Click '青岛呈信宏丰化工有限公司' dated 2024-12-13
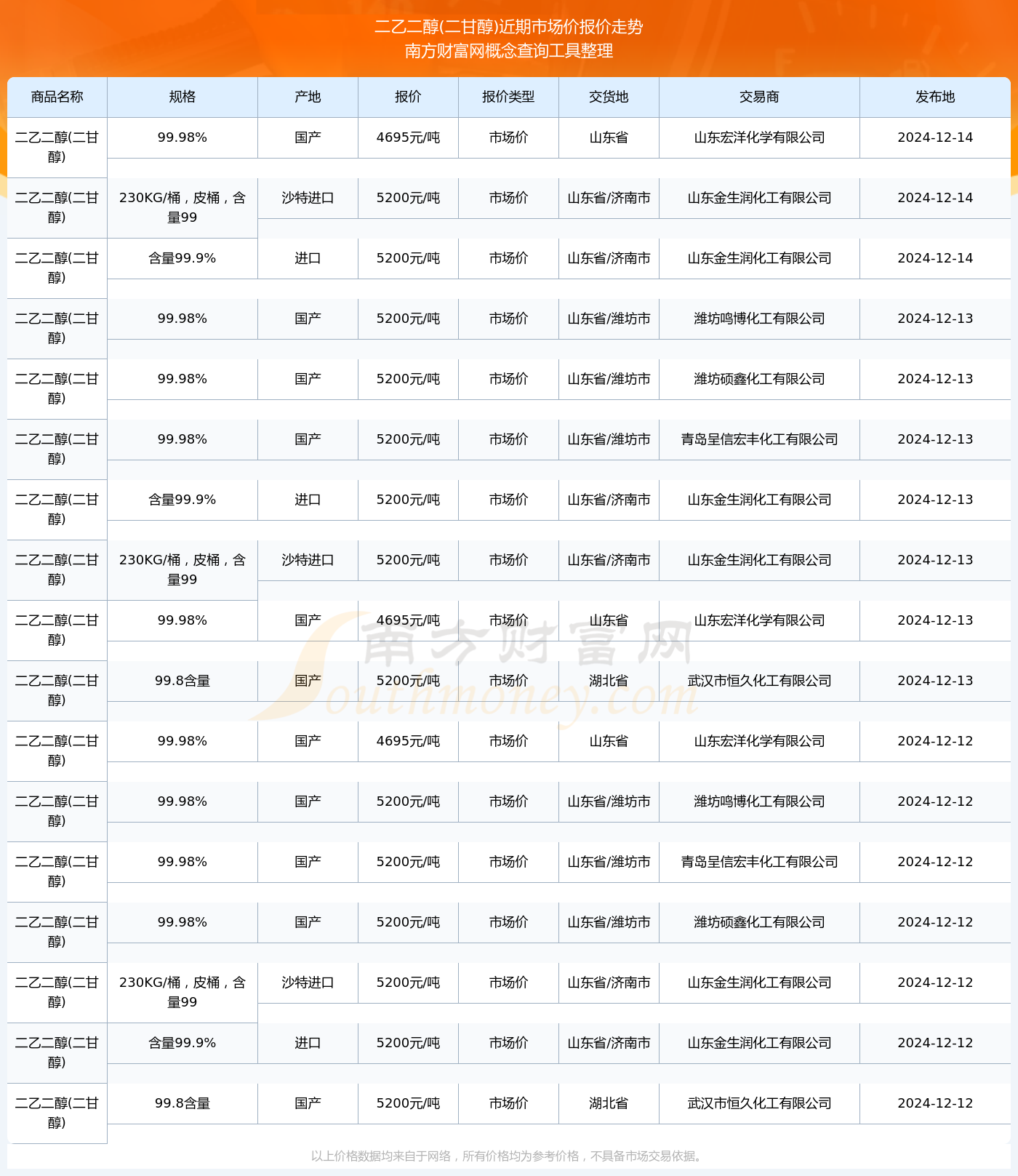Viewport: 1018px width, 1176px height. click(x=760, y=439)
